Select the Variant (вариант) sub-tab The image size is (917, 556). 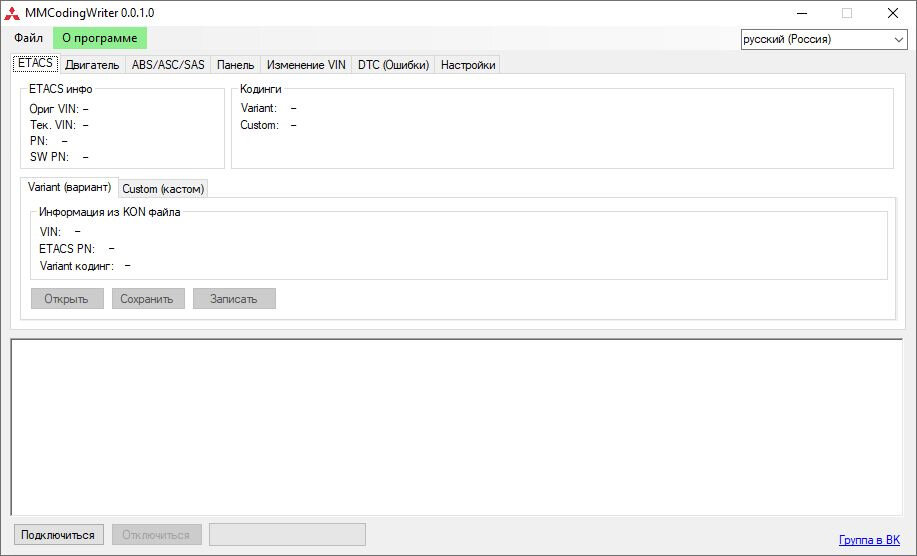tap(70, 187)
